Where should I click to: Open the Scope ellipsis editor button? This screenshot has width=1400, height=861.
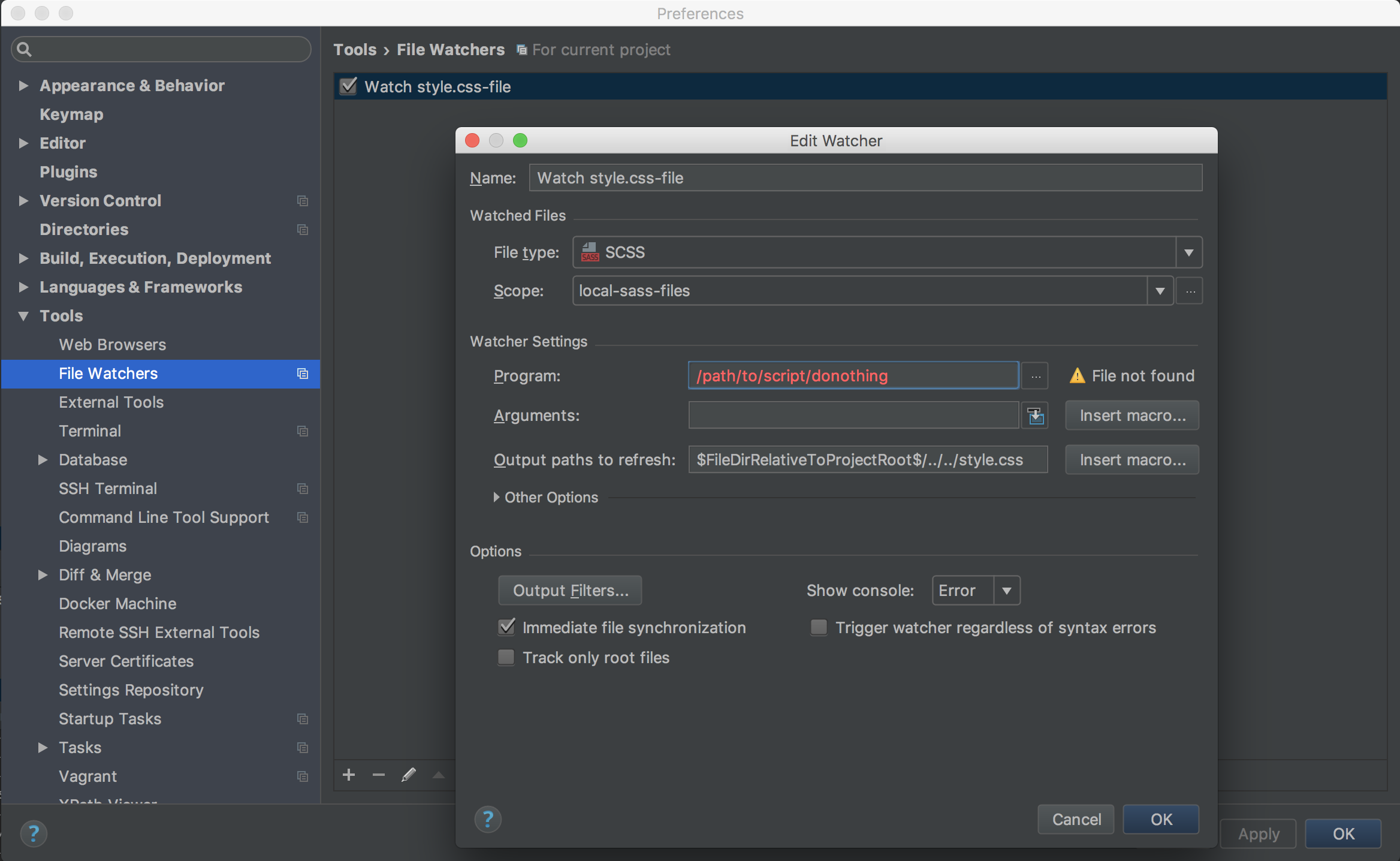1190,291
